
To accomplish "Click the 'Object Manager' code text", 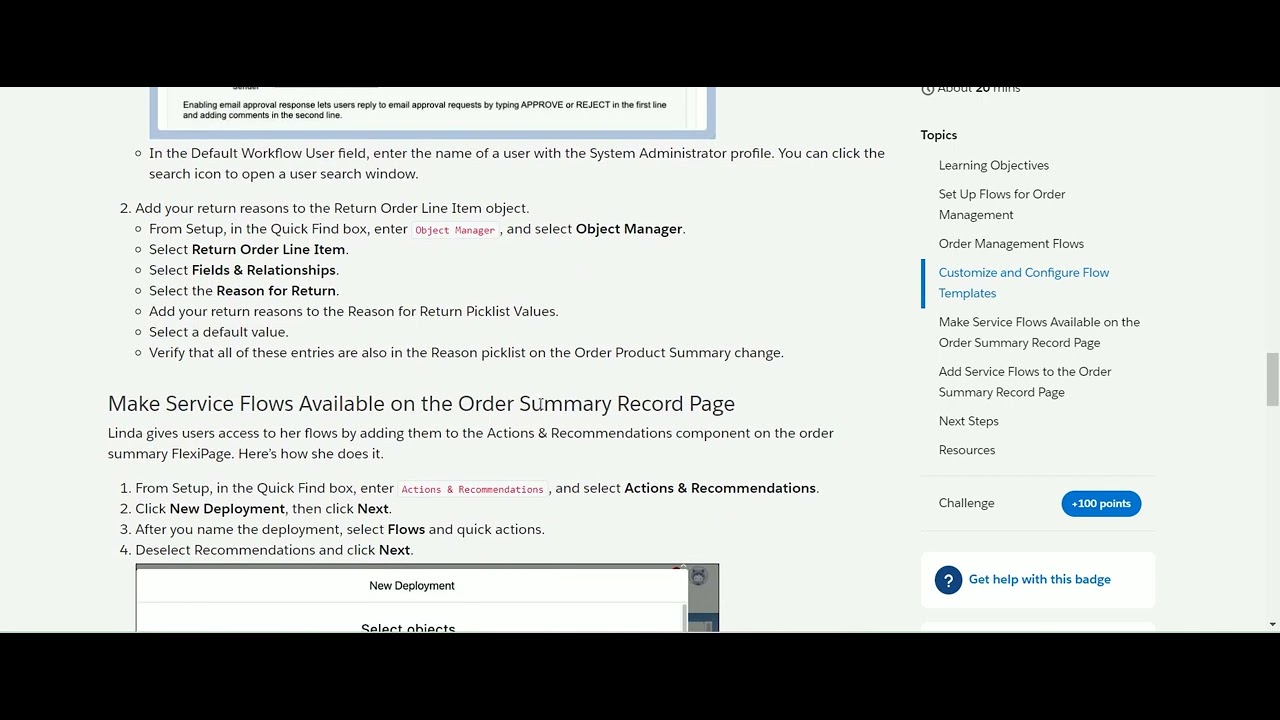I will coord(454,230).
